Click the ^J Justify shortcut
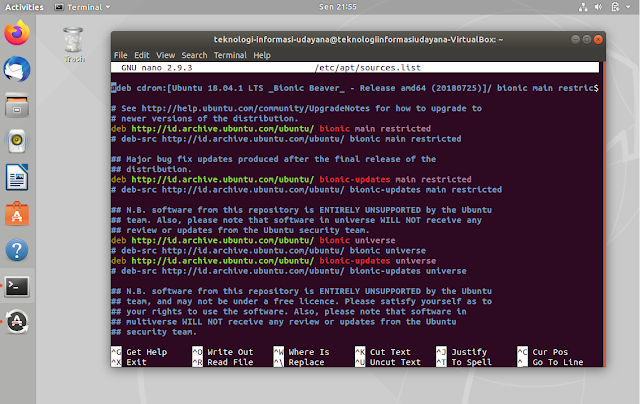 pos(461,352)
